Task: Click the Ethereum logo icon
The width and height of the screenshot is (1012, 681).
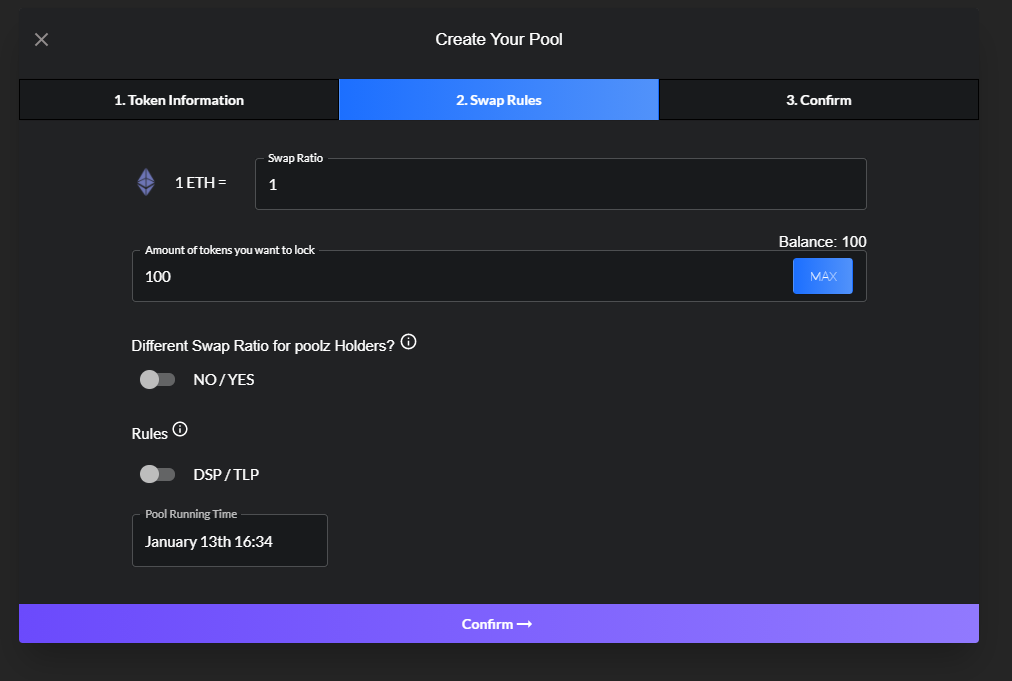Action: pyautogui.click(x=146, y=181)
